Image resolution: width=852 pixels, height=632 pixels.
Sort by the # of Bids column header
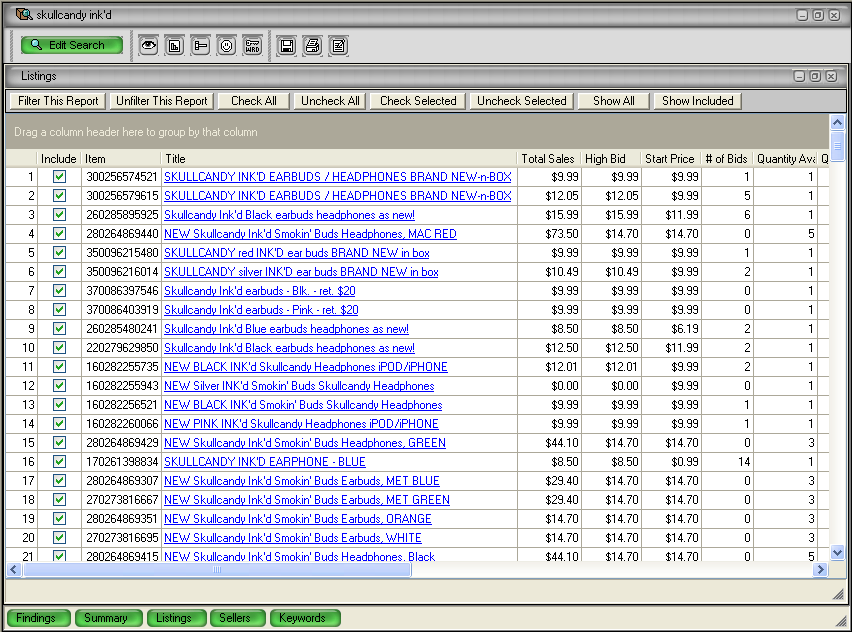[726, 159]
